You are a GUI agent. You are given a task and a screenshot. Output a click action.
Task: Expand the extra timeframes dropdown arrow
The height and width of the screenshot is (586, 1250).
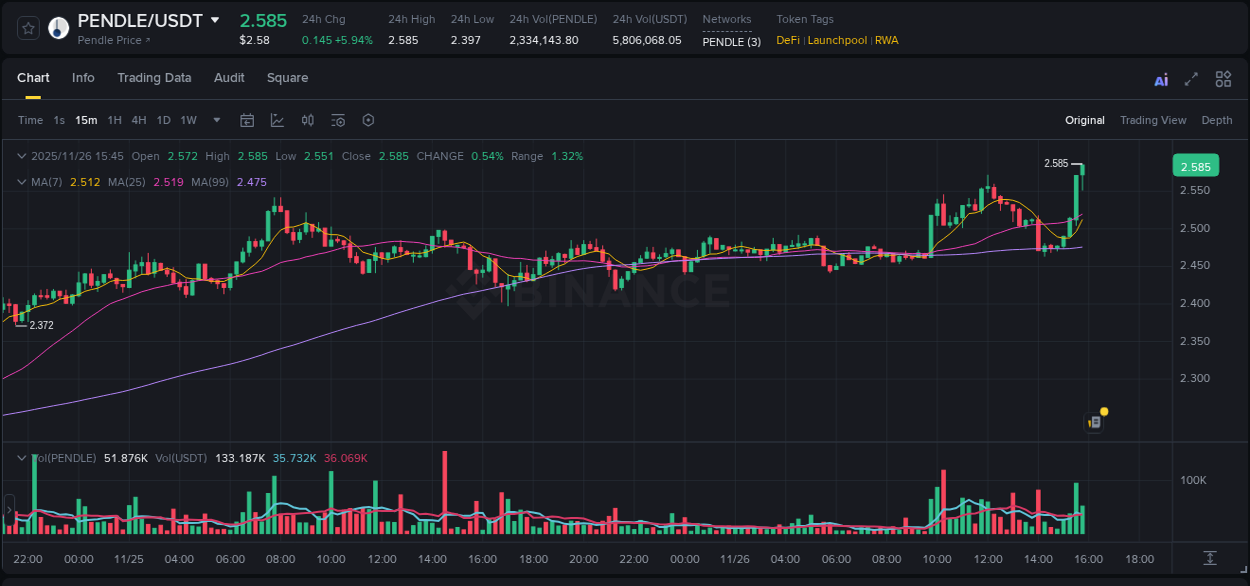click(214, 119)
